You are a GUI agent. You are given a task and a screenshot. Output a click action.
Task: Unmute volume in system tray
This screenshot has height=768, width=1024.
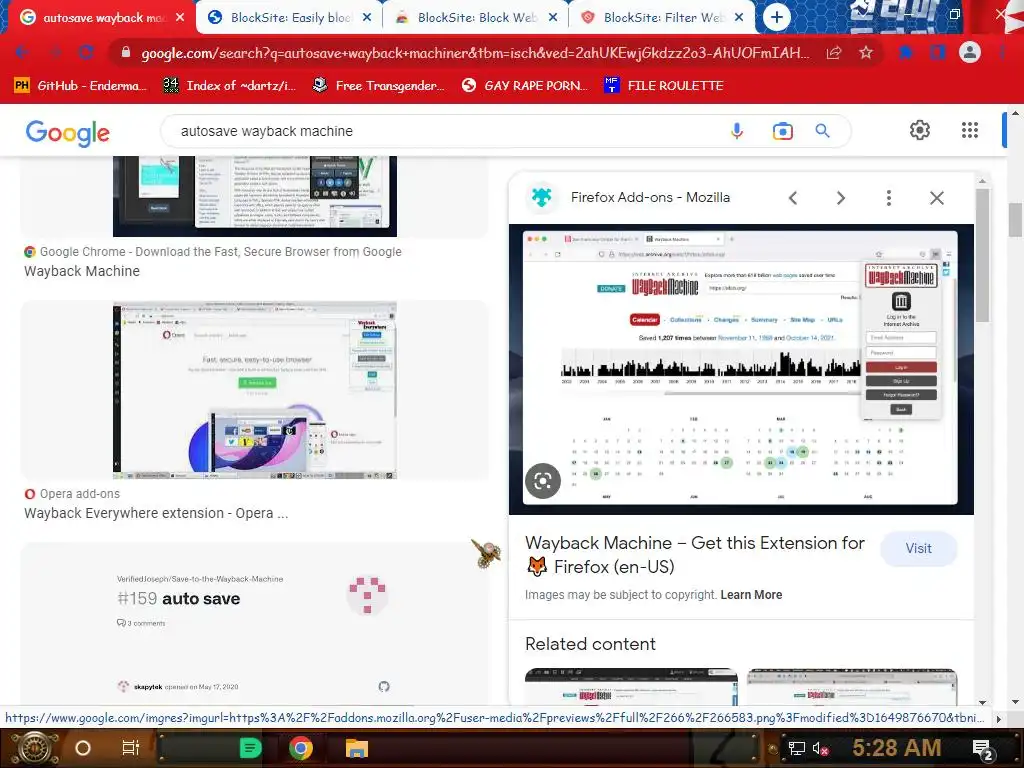click(820, 748)
